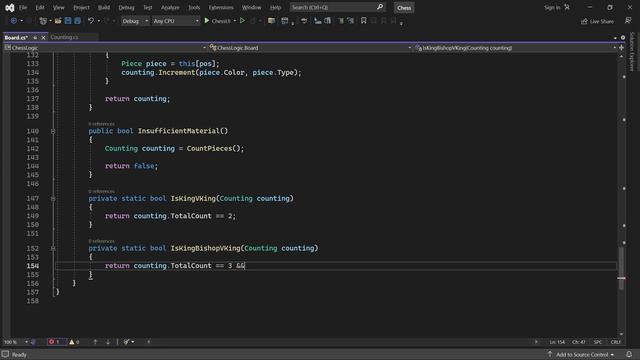Open the IsKingBishopVKing member dropdown
The width and height of the screenshot is (640, 360).
[x=515, y=48]
